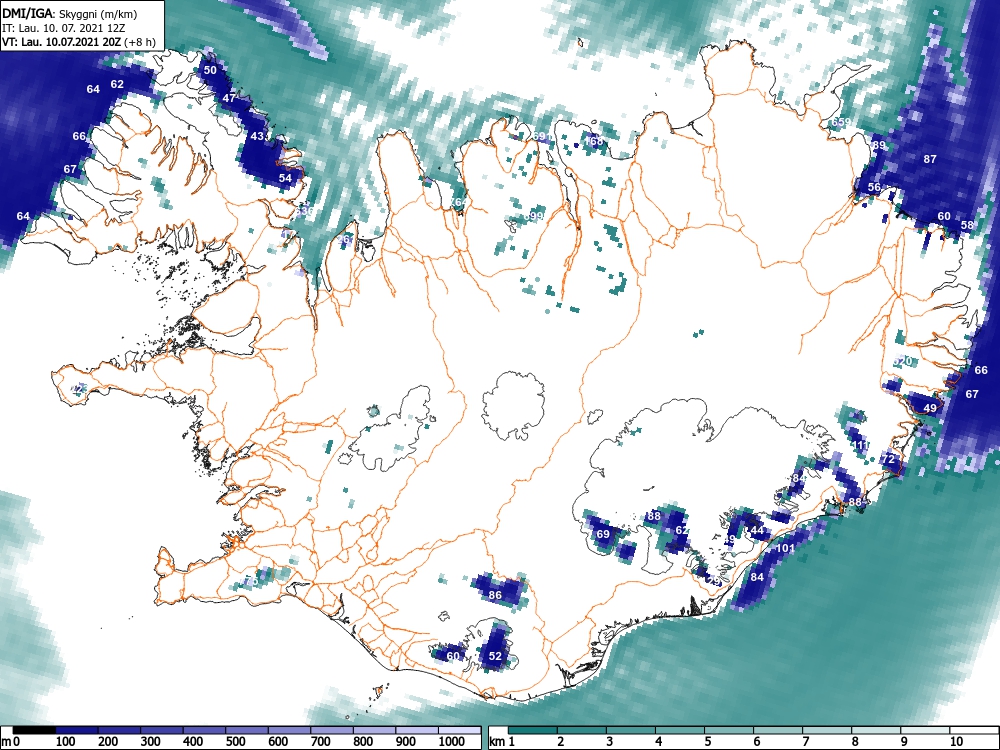The image size is (1000, 750).
Task: Select the visibility value '101' on the southeast coast
Action: point(785,548)
